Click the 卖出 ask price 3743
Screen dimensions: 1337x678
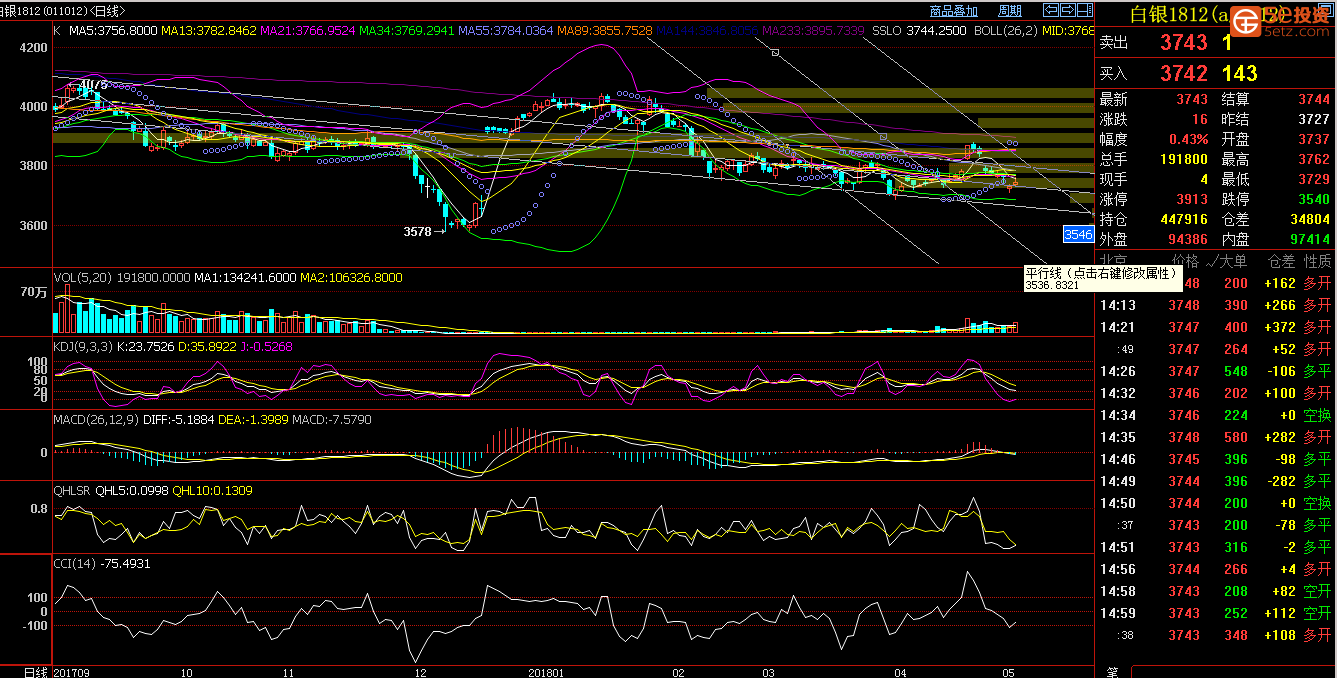(1184, 43)
